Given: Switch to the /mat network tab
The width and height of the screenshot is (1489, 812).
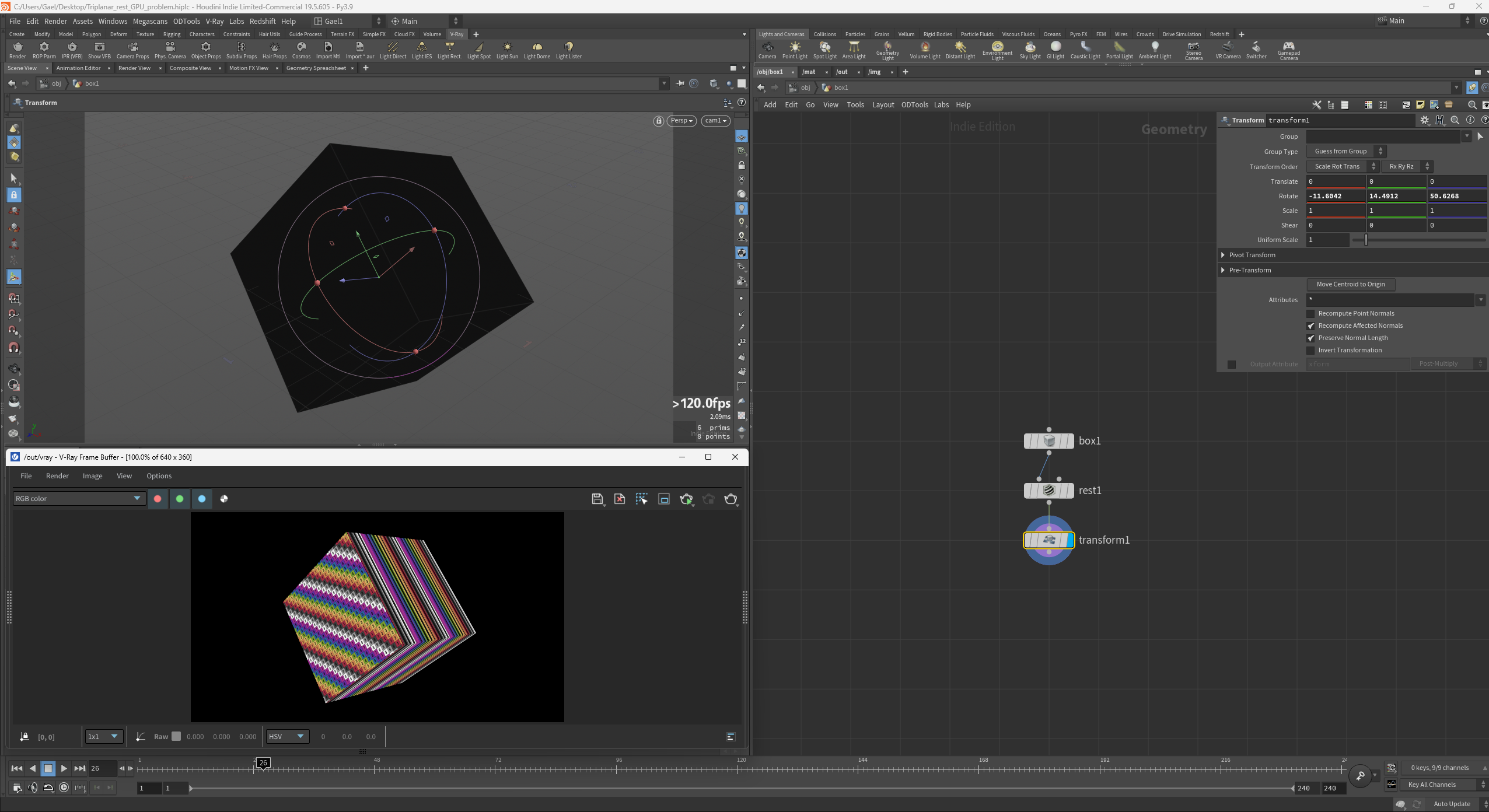Looking at the screenshot, I should point(809,72).
